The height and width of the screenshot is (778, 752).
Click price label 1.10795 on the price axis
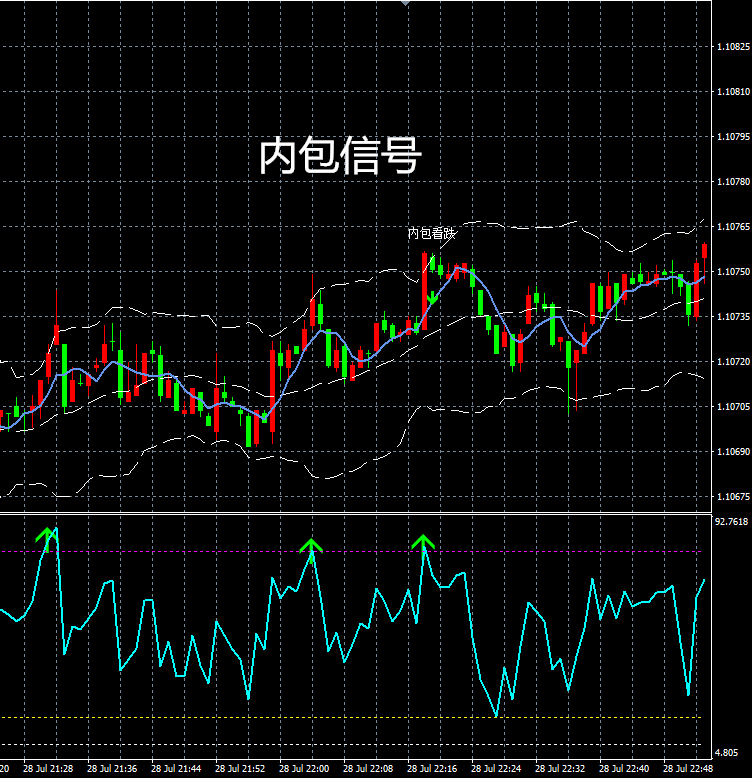(x=734, y=136)
